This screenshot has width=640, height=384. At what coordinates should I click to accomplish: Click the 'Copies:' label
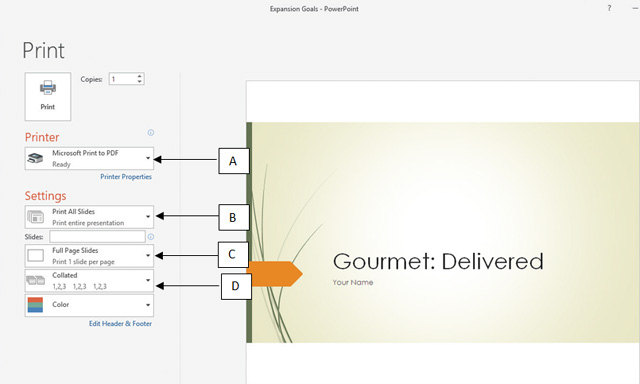click(91, 79)
